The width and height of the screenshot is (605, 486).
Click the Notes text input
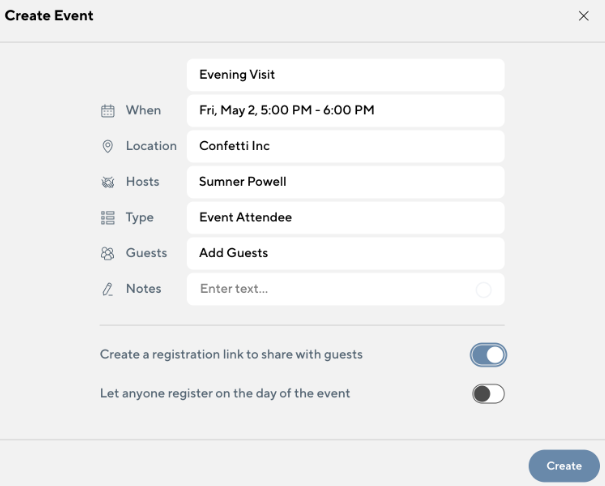pos(330,289)
